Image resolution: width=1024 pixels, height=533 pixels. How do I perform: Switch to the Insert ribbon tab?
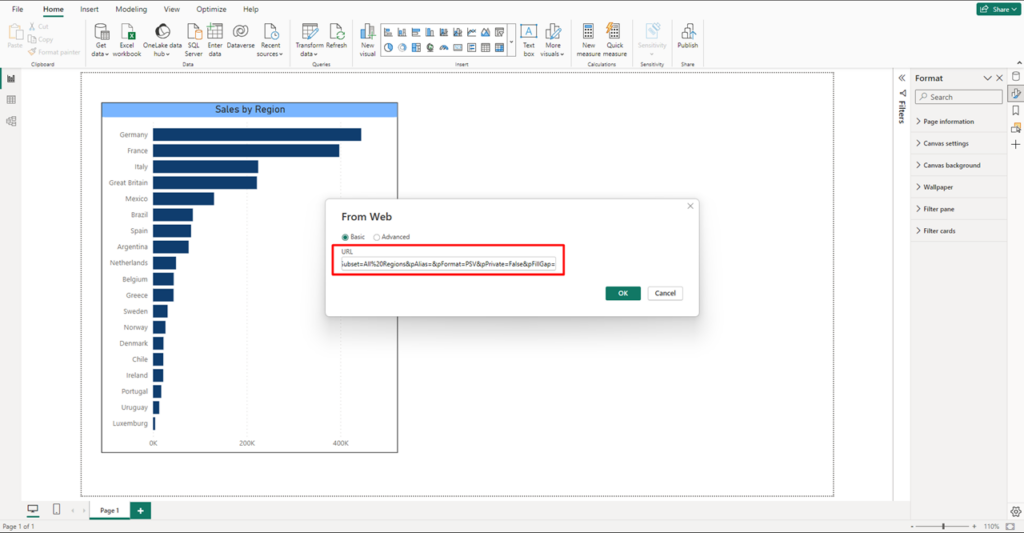pyautogui.click(x=89, y=9)
